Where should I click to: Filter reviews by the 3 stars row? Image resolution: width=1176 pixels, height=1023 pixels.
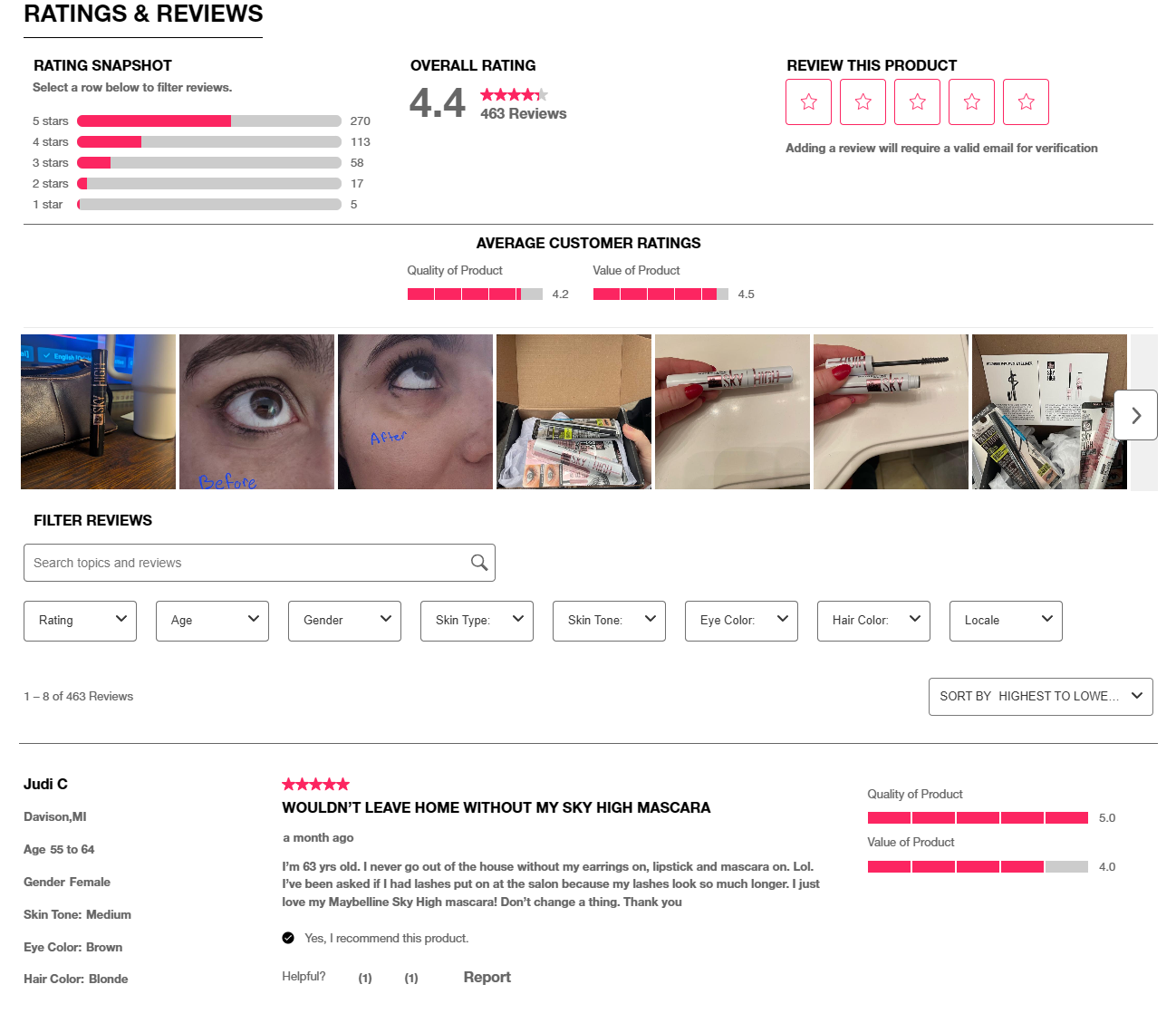[x=201, y=162]
